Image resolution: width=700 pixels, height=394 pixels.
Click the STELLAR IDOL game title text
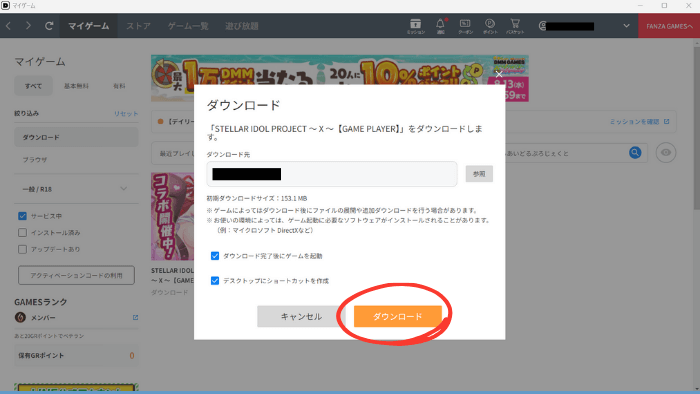click(x=172, y=275)
